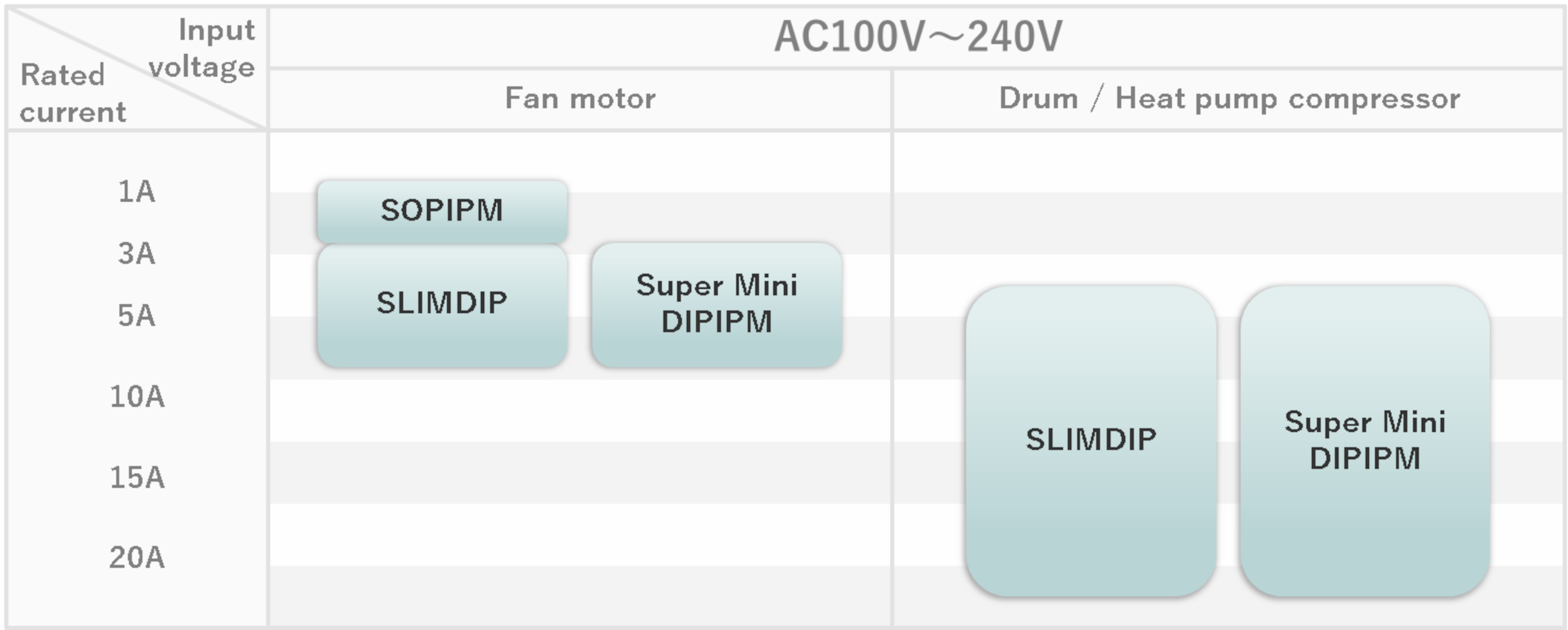Select SLIMDIP under Drum / Heat pump compressor
This screenshot has height=630, width=1568.
click(1091, 441)
